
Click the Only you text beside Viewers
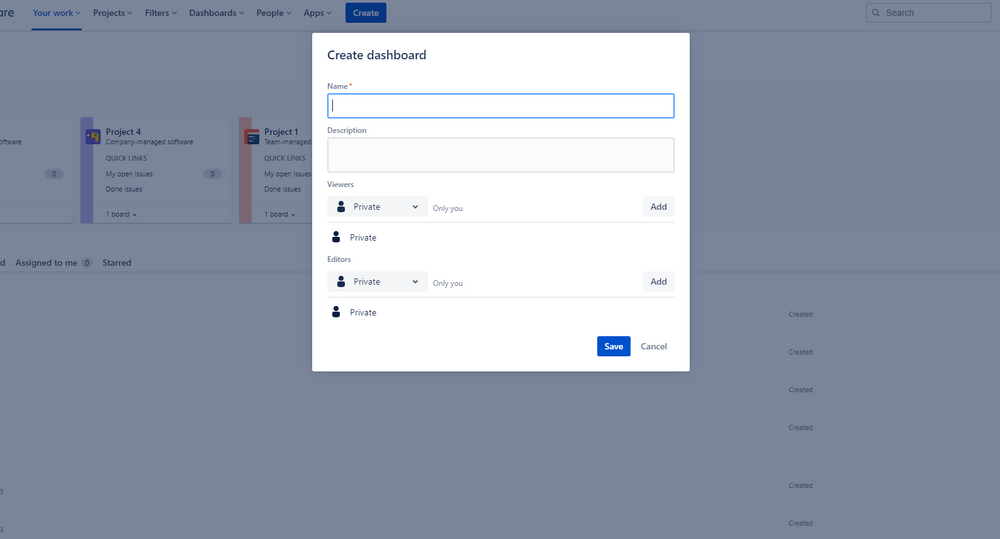click(x=448, y=209)
